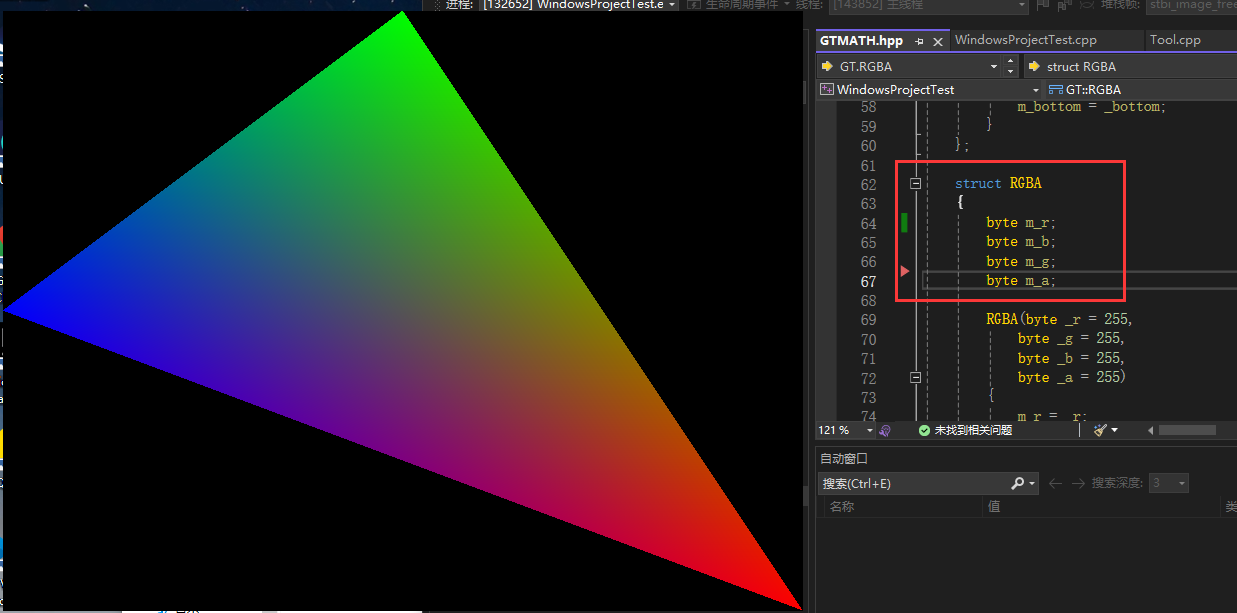Collapse the RGBA constructor block at line 72
This screenshot has width=1237, height=613.
click(x=915, y=378)
